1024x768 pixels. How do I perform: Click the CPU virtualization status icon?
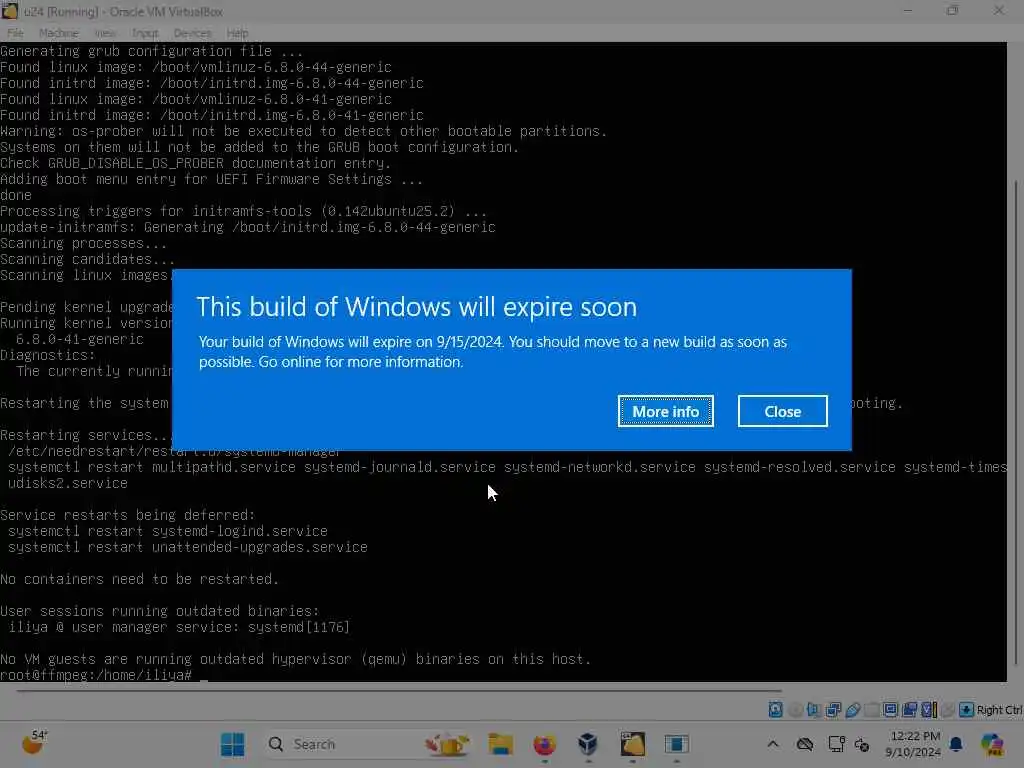coord(929,709)
